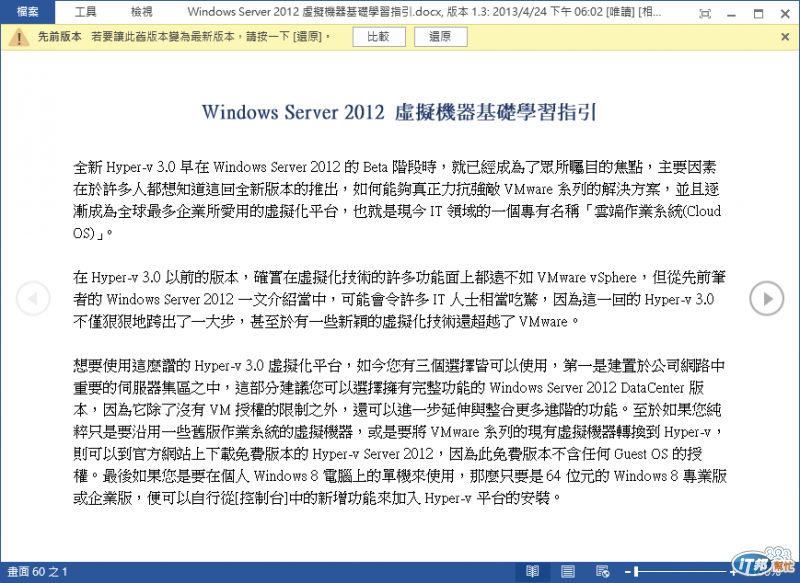800x583 pixels.
Task: Click the 先前版本 label in message bar
Action: (60, 37)
